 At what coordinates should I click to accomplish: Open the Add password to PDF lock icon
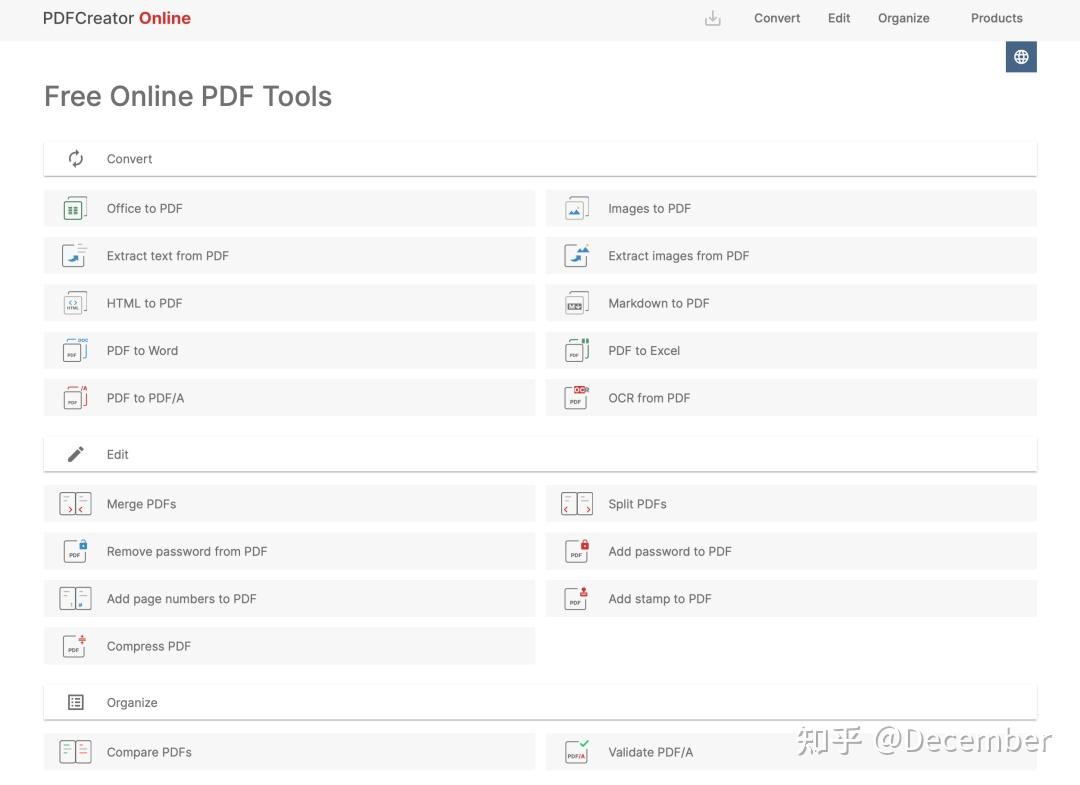click(x=576, y=551)
